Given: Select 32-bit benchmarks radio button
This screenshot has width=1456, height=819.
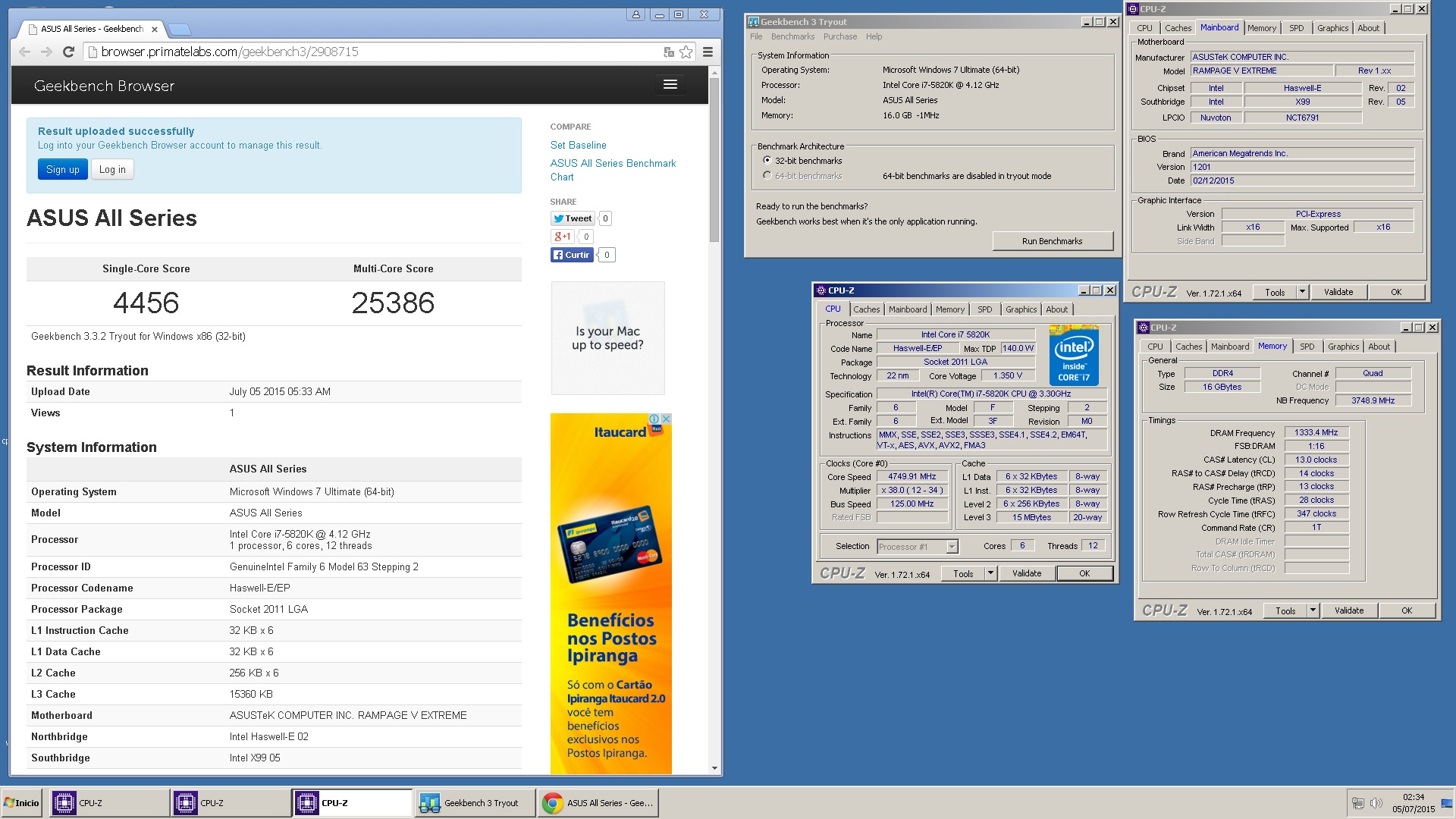Looking at the screenshot, I should (767, 161).
